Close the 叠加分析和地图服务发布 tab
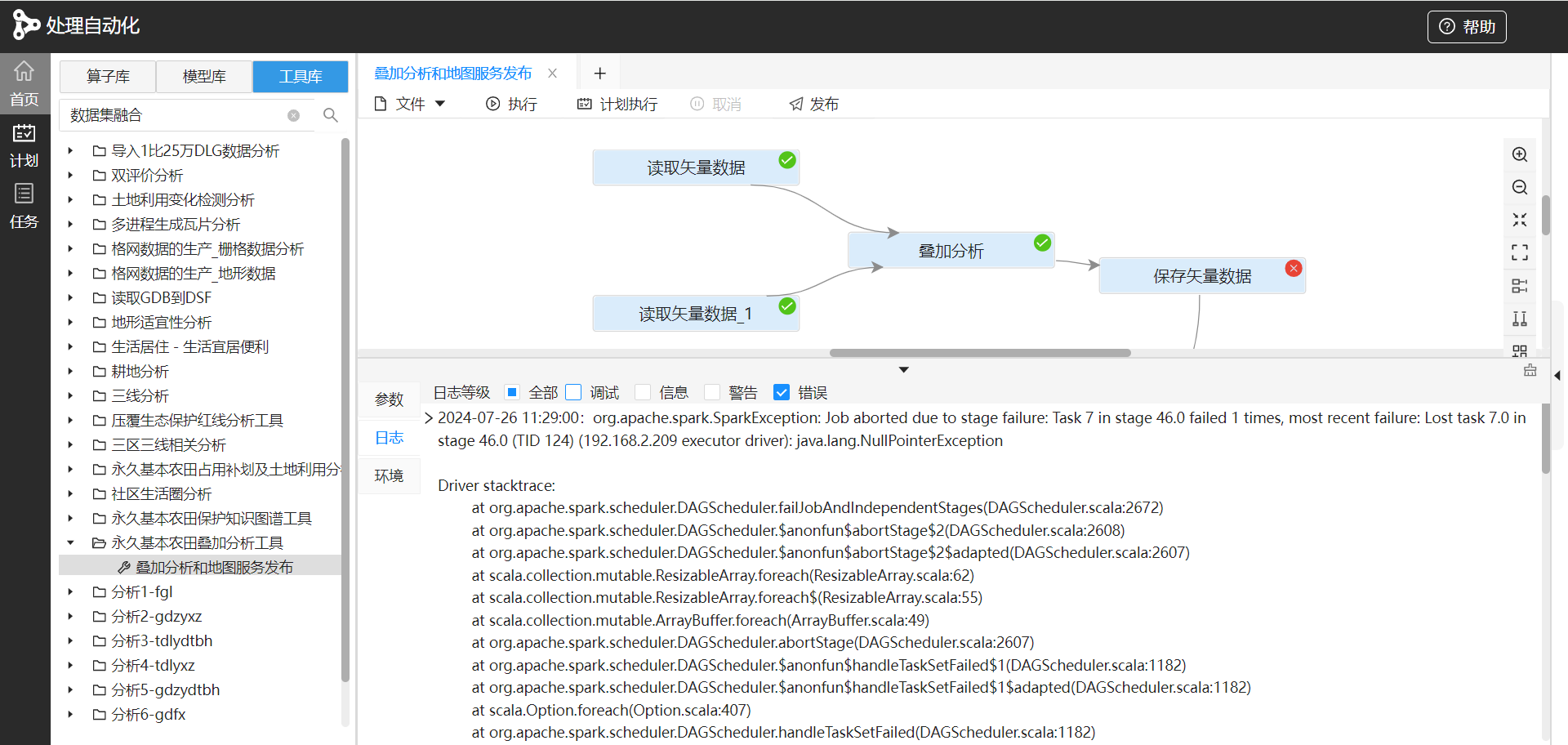This screenshot has width=1568, height=745. click(553, 73)
